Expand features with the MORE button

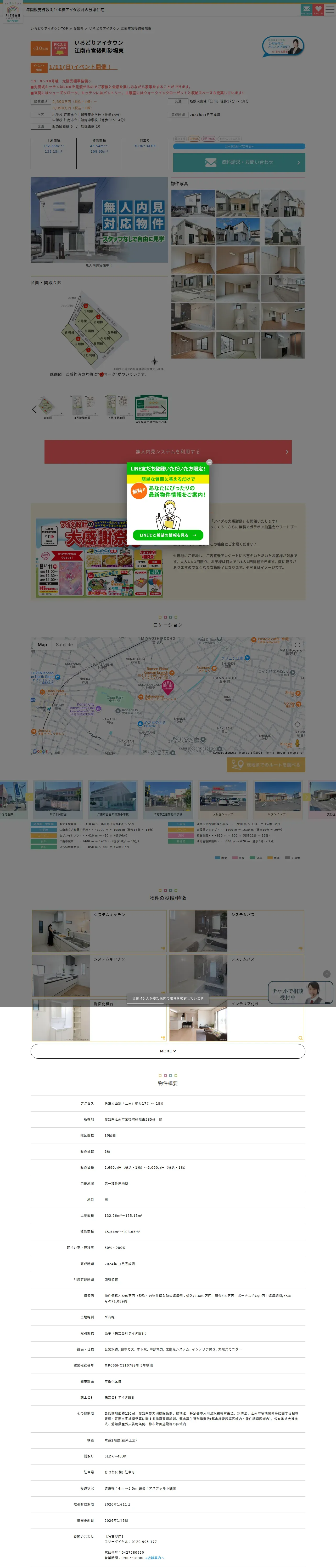[168, 1051]
